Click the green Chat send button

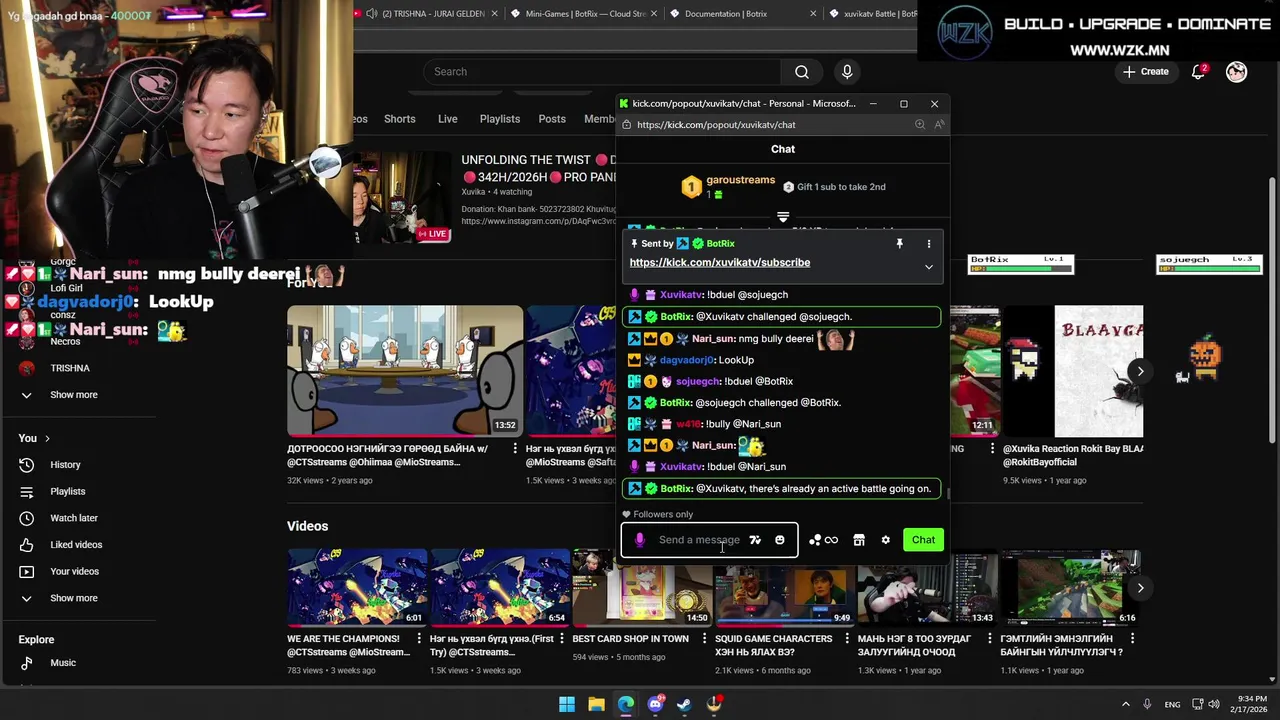(923, 540)
